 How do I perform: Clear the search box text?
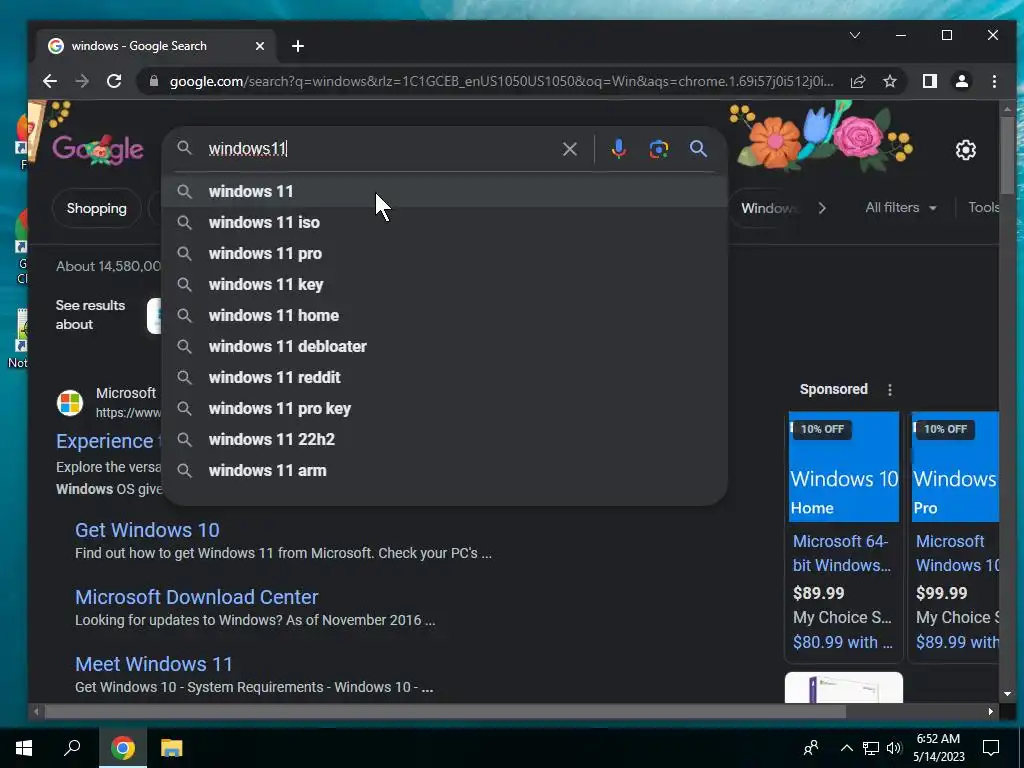point(569,149)
